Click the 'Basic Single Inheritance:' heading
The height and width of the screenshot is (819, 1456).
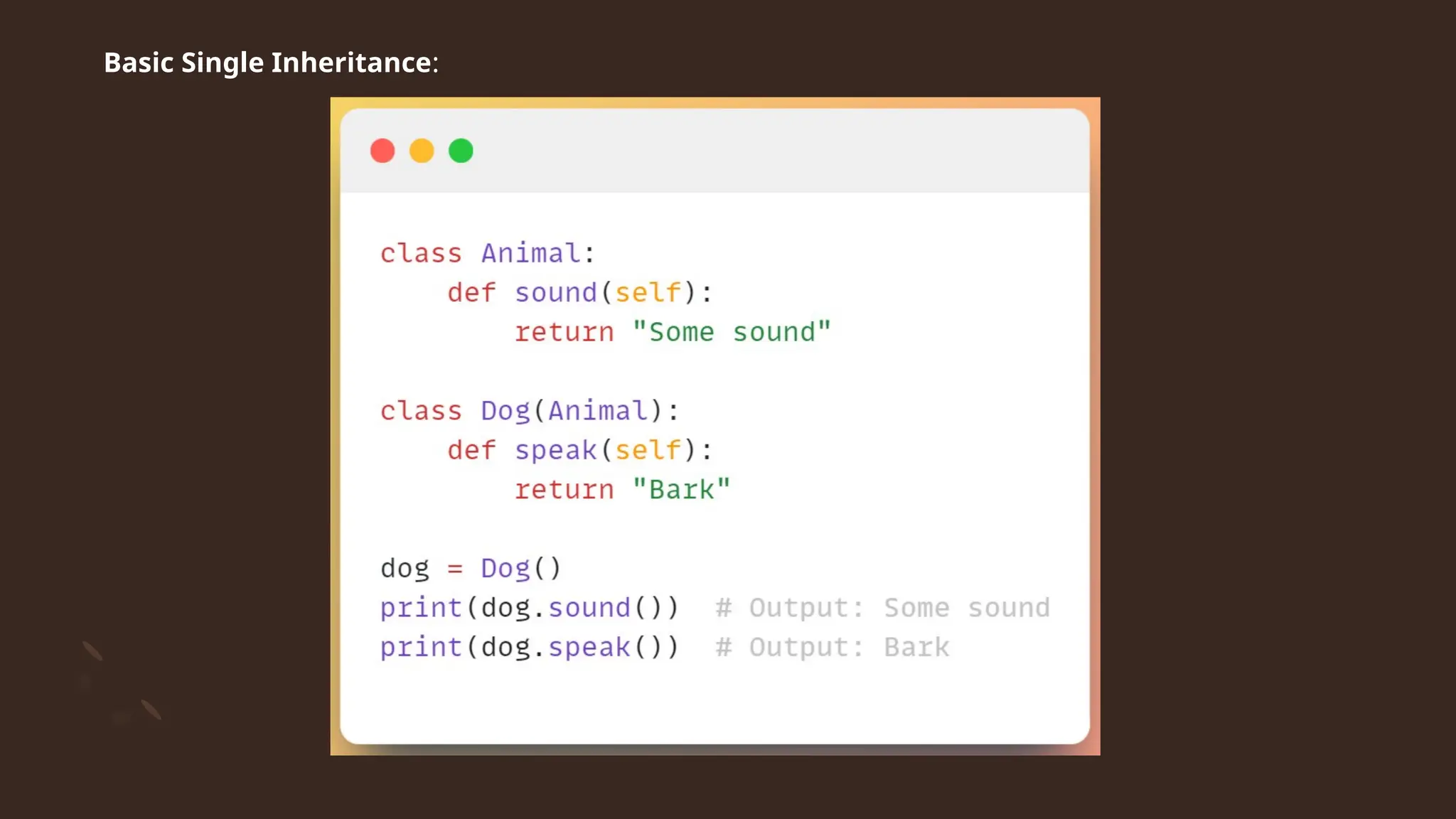tap(272, 63)
